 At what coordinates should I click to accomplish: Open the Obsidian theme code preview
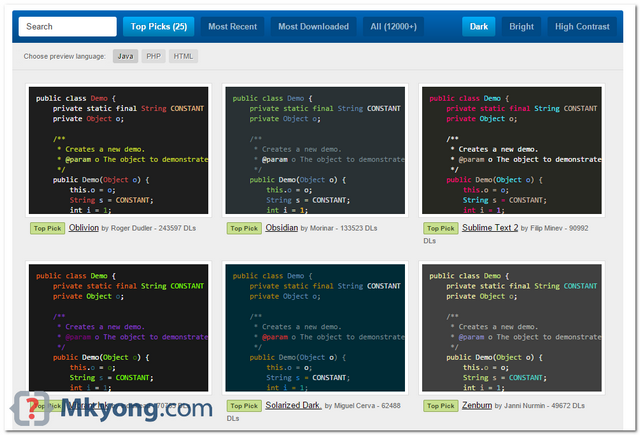pos(315,150)
